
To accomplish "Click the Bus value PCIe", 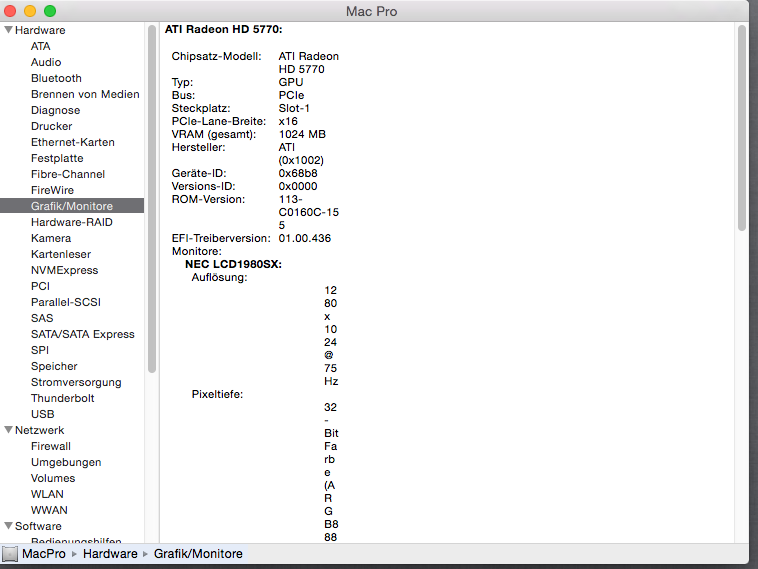I will (291, 95).
